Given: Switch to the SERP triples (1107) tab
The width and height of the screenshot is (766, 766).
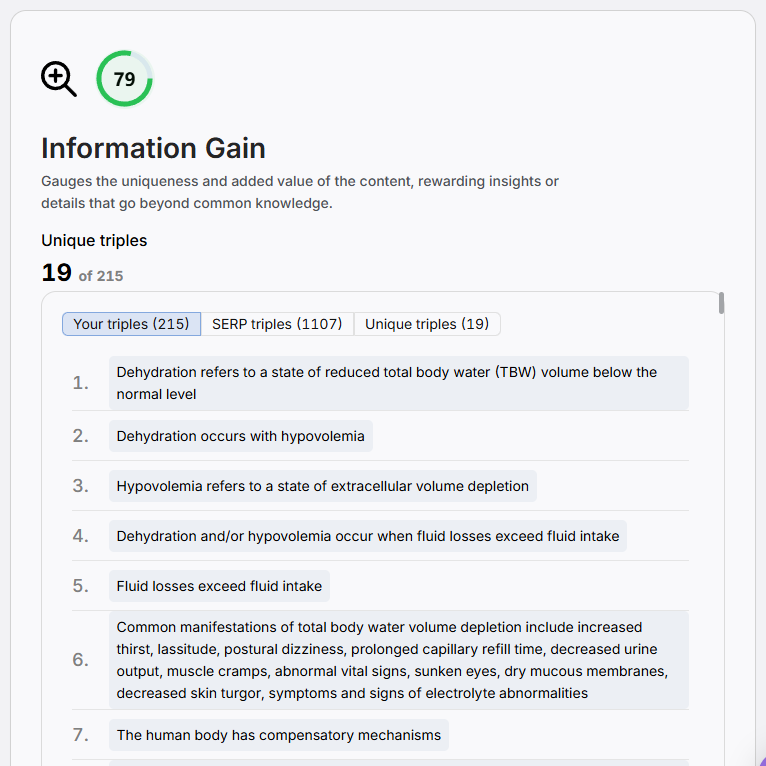Looking at the screenshot, I should [x=277, y=324].
